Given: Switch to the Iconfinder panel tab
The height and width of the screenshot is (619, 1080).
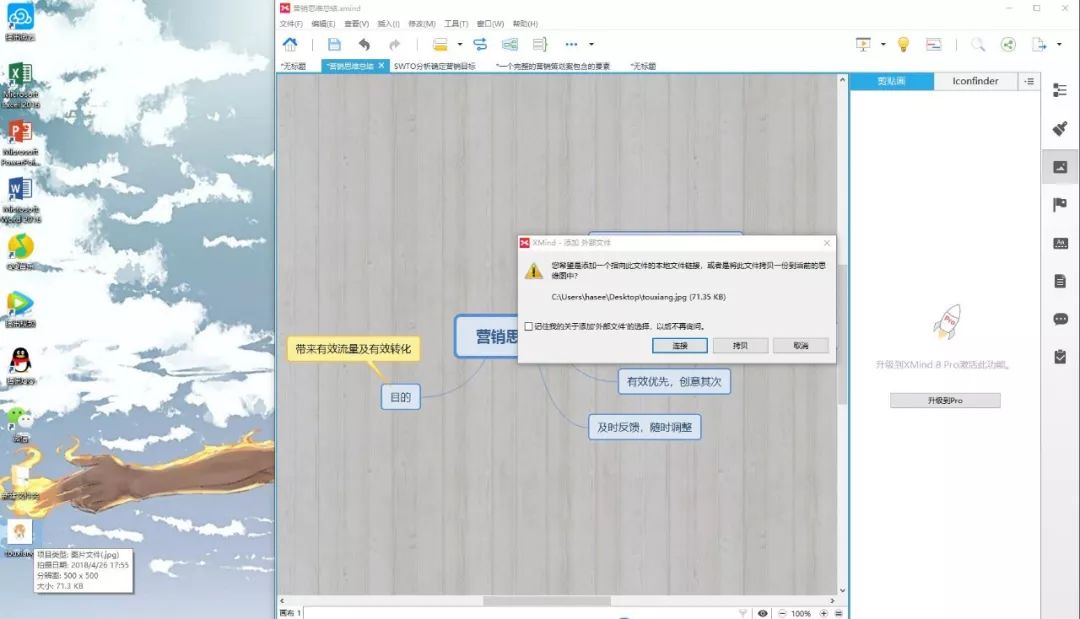Looking at the screenshot, I should [975, 81].
